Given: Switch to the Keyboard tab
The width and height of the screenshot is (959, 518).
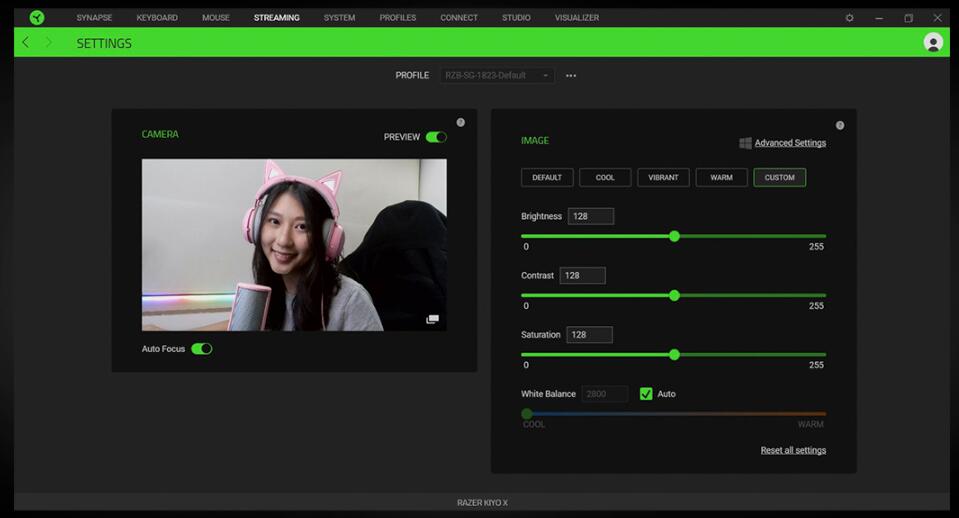Looking at the screenshot, I should [x=157, y=18].
